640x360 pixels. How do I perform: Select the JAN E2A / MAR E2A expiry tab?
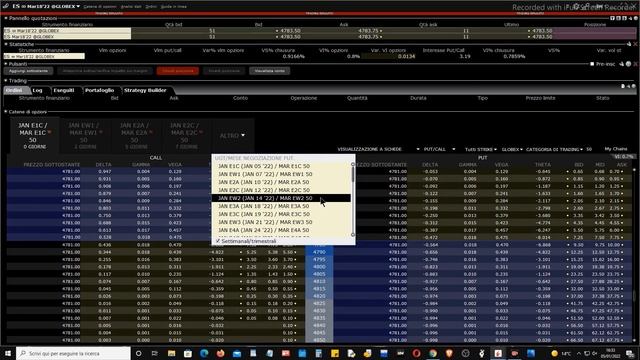pos(136,135)
